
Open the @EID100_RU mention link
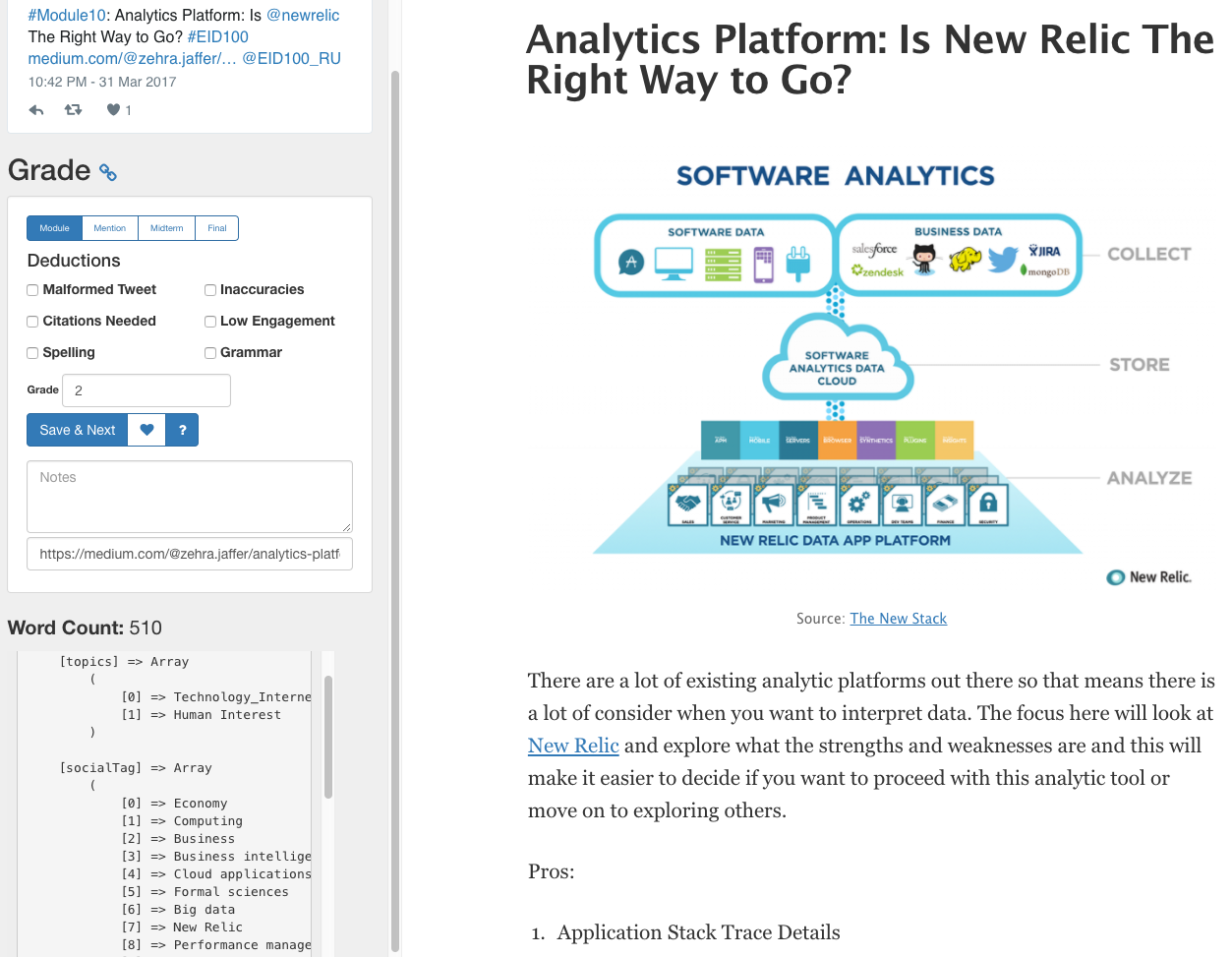[292, 58]
